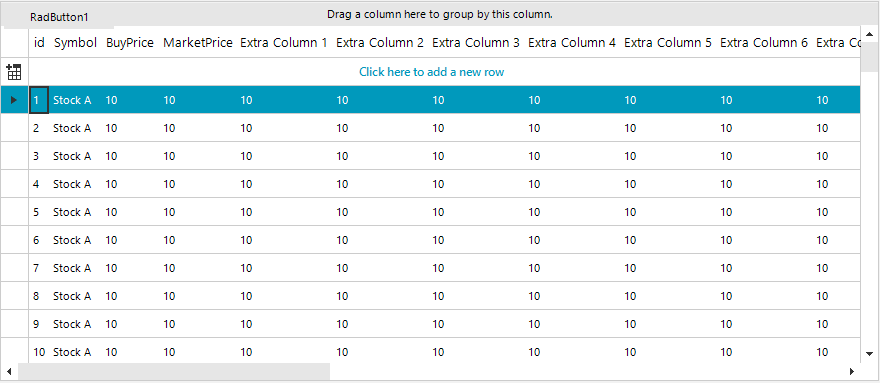Select the id cell of row 1
The width and height of the screenshot is (880, 383).
pyautogui.click(x=39, y=100)
